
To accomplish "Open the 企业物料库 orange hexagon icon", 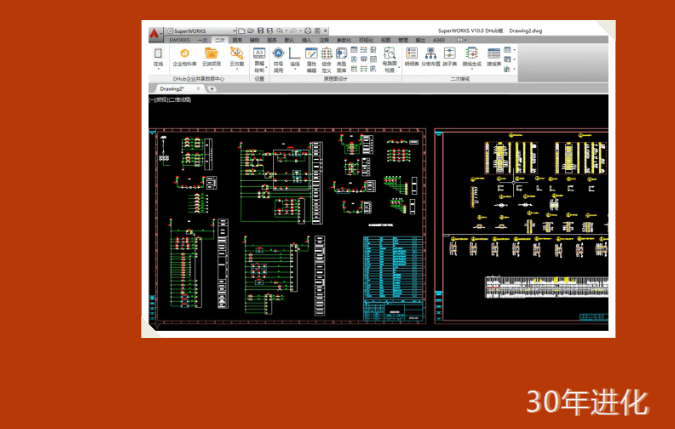I will click(x=185, y=53).
